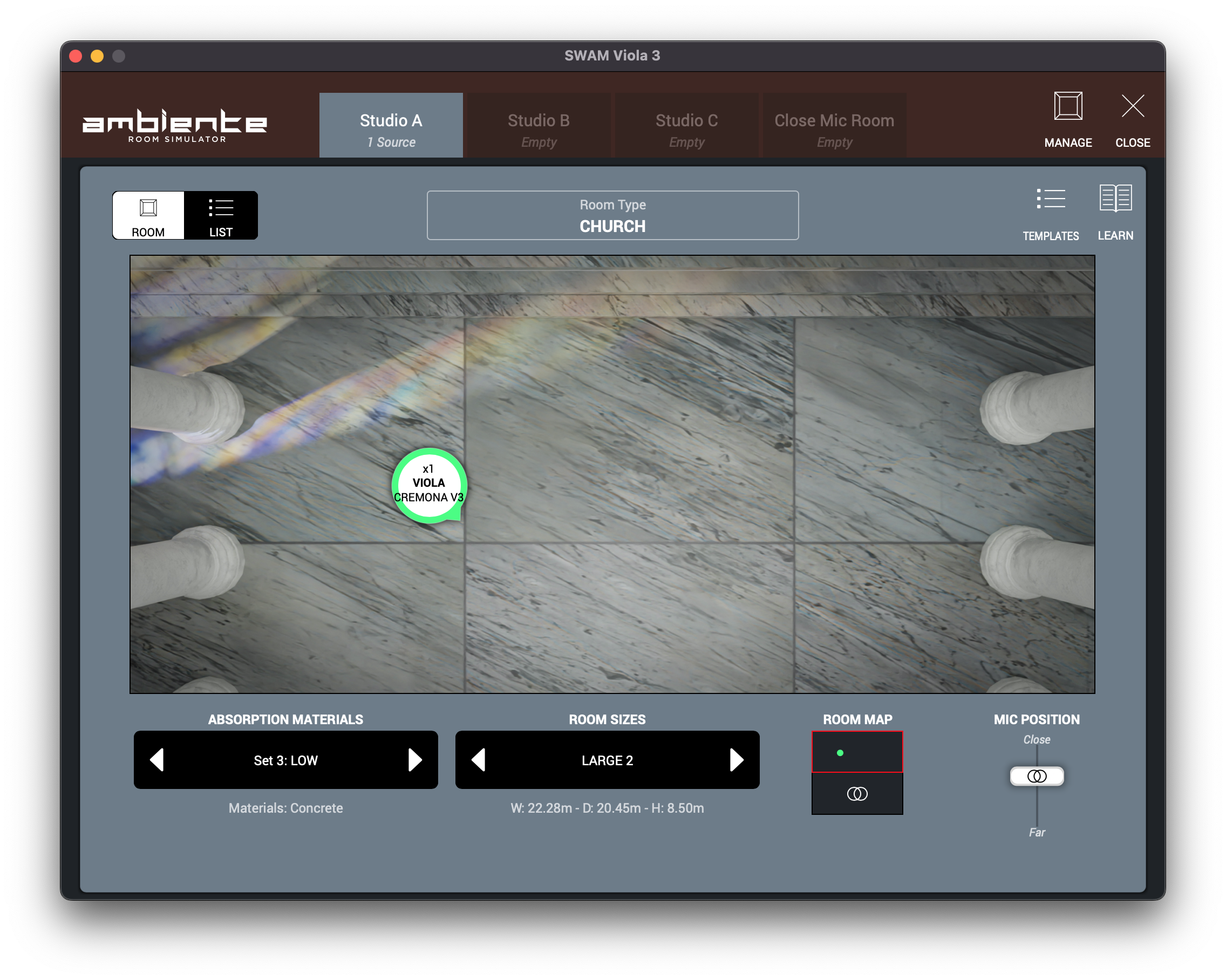
Task: Switch to Room view toggle
Action: tap(148, 215)
